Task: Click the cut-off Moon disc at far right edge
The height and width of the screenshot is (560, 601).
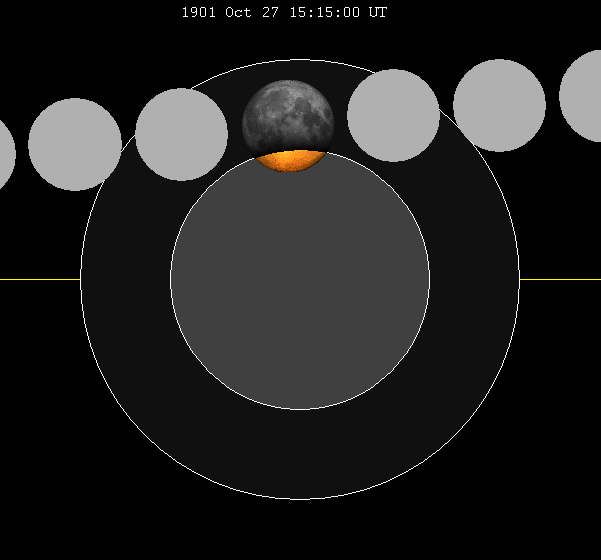Action: tap(583, 96)
